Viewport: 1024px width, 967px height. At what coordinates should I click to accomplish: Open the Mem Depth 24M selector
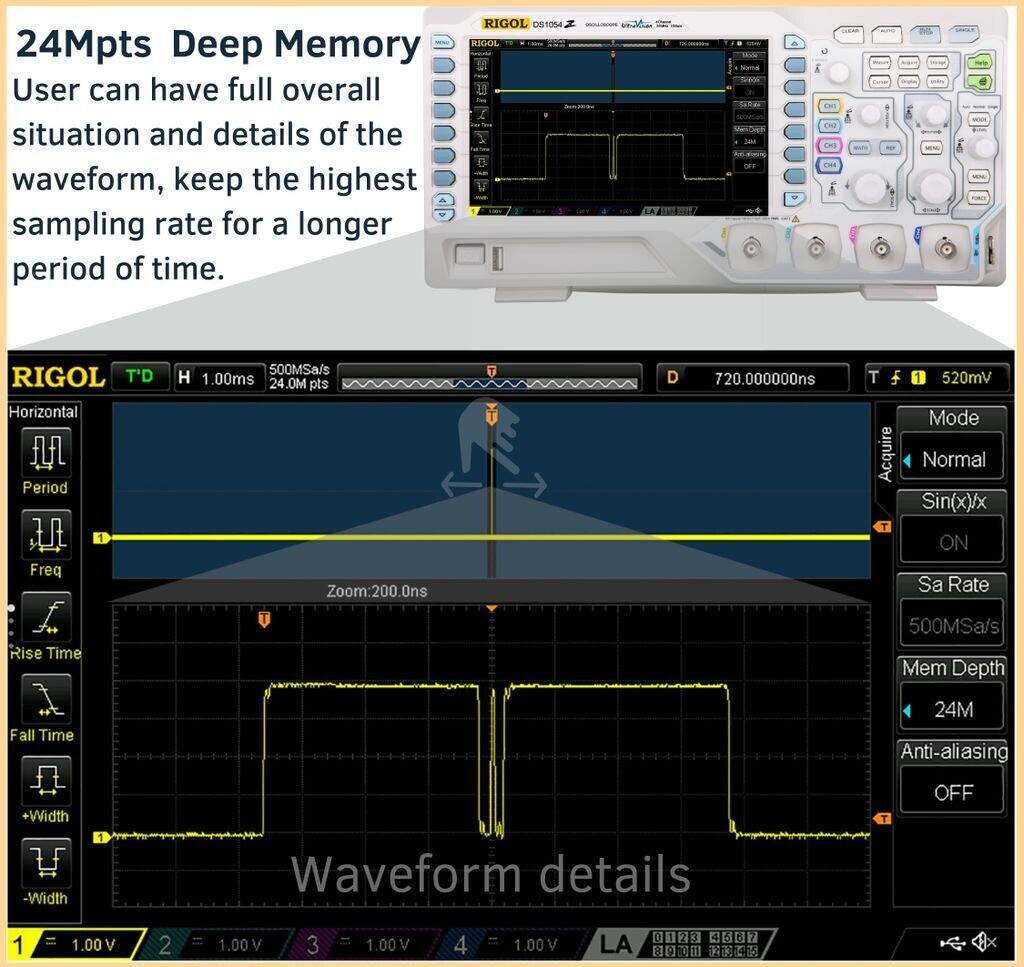pyautogui.click(x=952, y=709)
